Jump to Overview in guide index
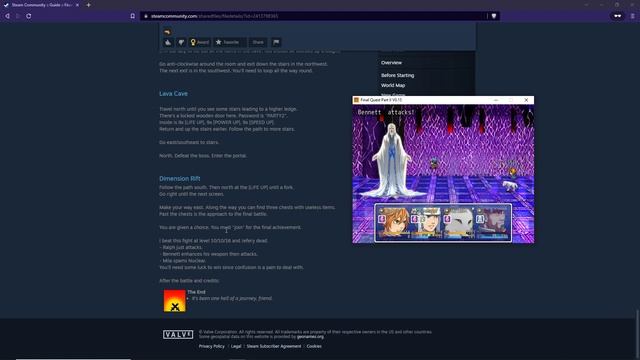The width and height of the screenshot is (640, 360). 391,63
